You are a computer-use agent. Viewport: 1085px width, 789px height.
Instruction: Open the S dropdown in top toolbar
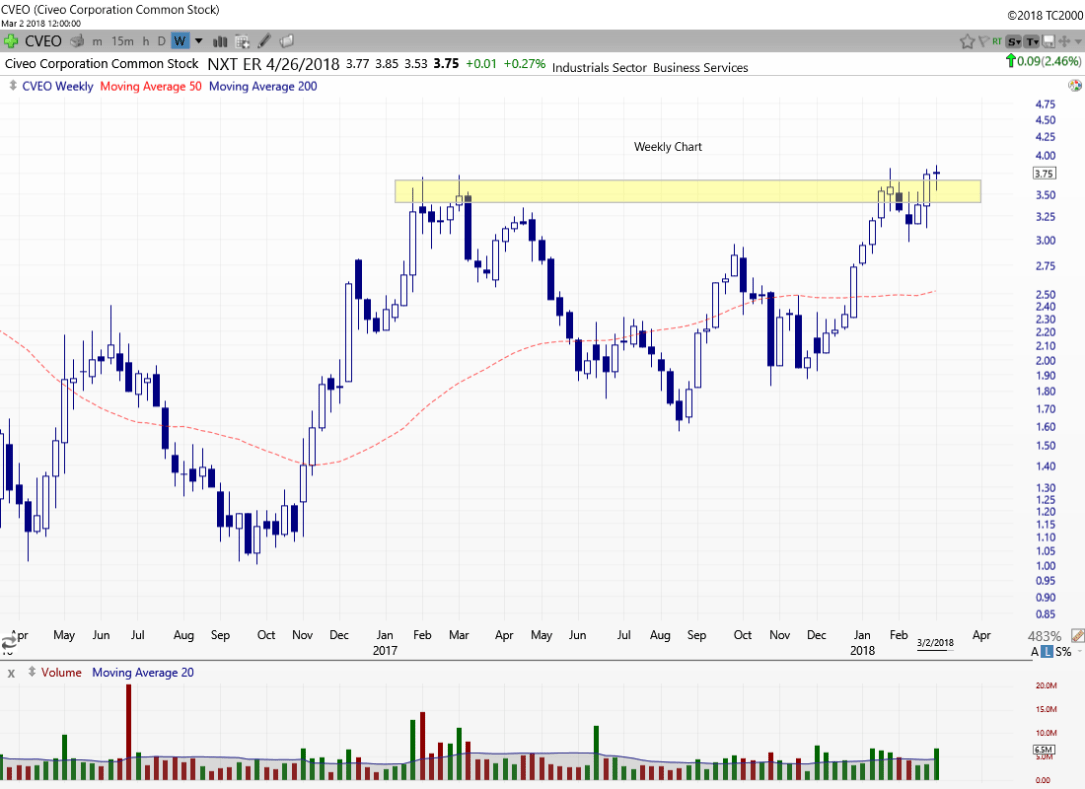[x=1013, y=41]
